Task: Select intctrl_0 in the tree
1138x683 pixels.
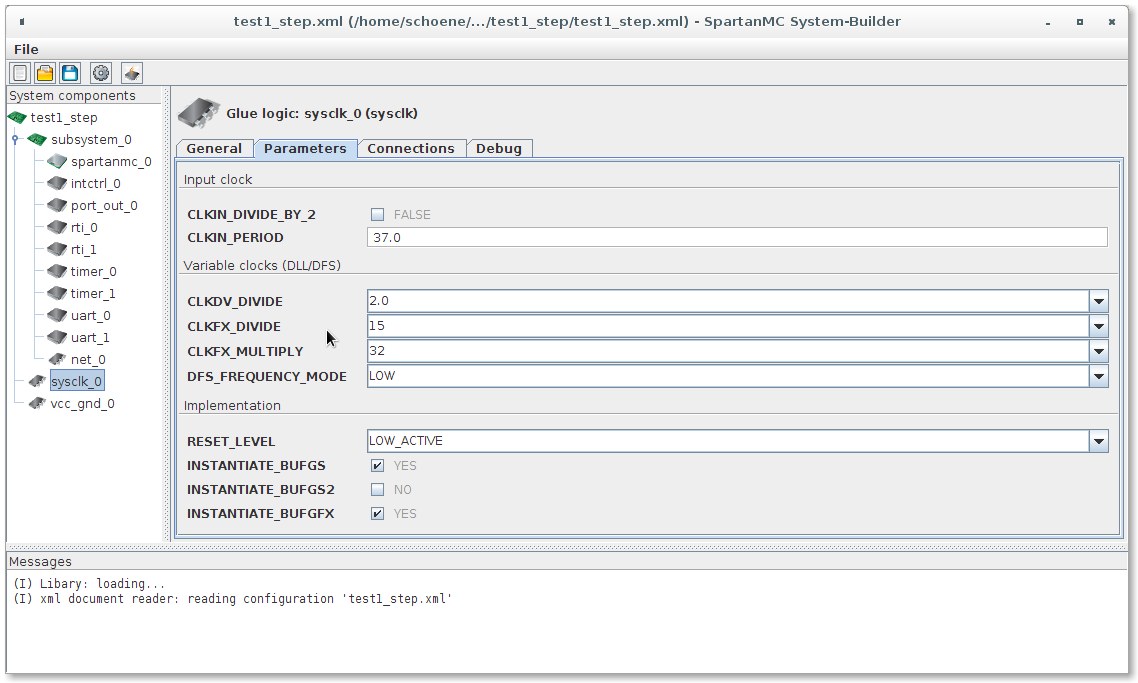Action: [x=95, y=184]
